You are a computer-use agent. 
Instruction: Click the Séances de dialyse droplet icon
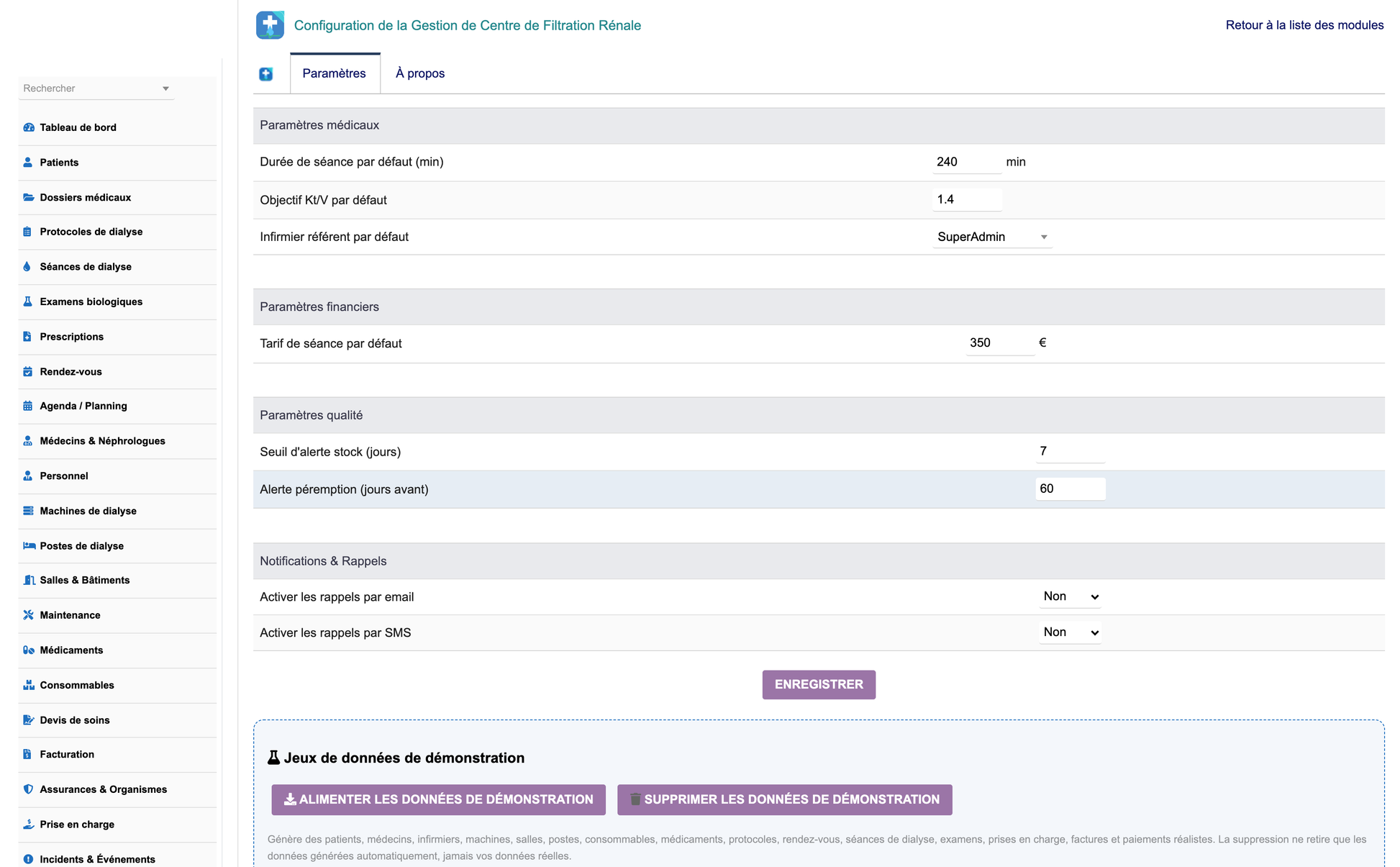click(x=27, y=267)
